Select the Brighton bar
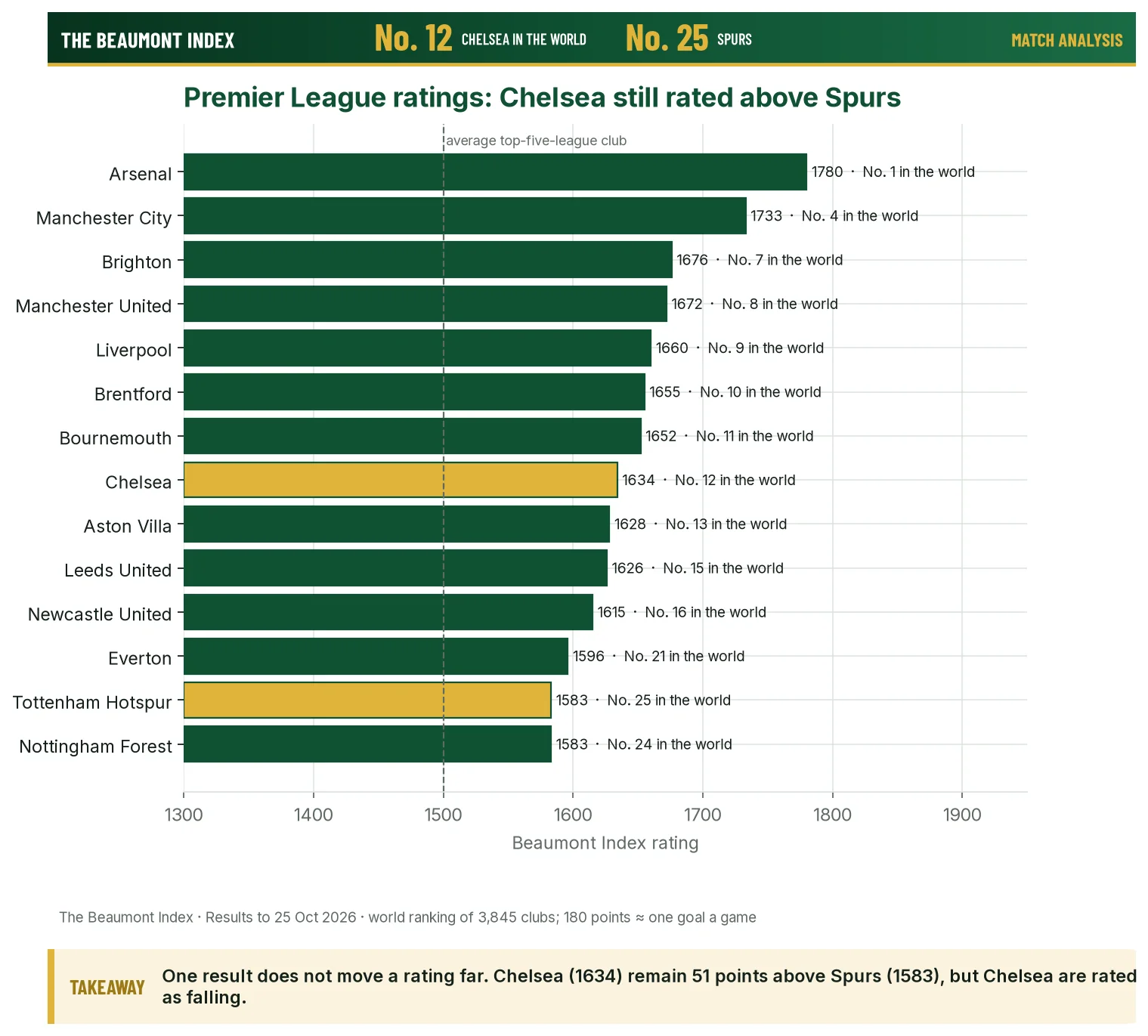1148x1036 pixels. (428, 260)
